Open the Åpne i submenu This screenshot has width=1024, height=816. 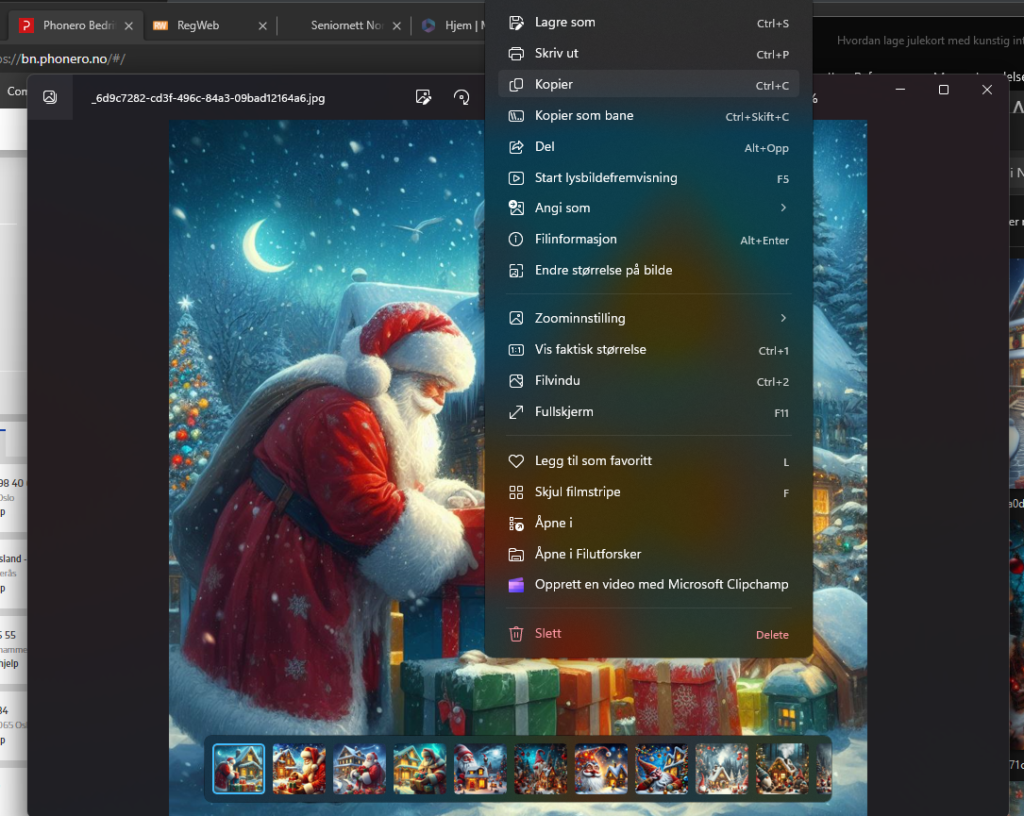point(553,523)
